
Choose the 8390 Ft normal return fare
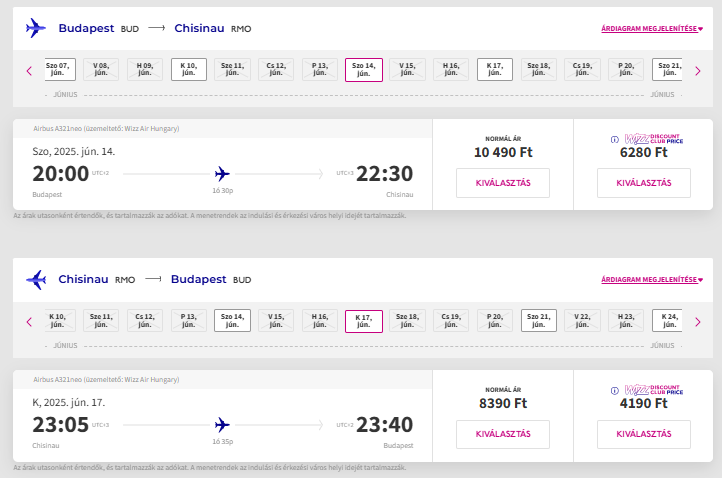coord(503,434)
